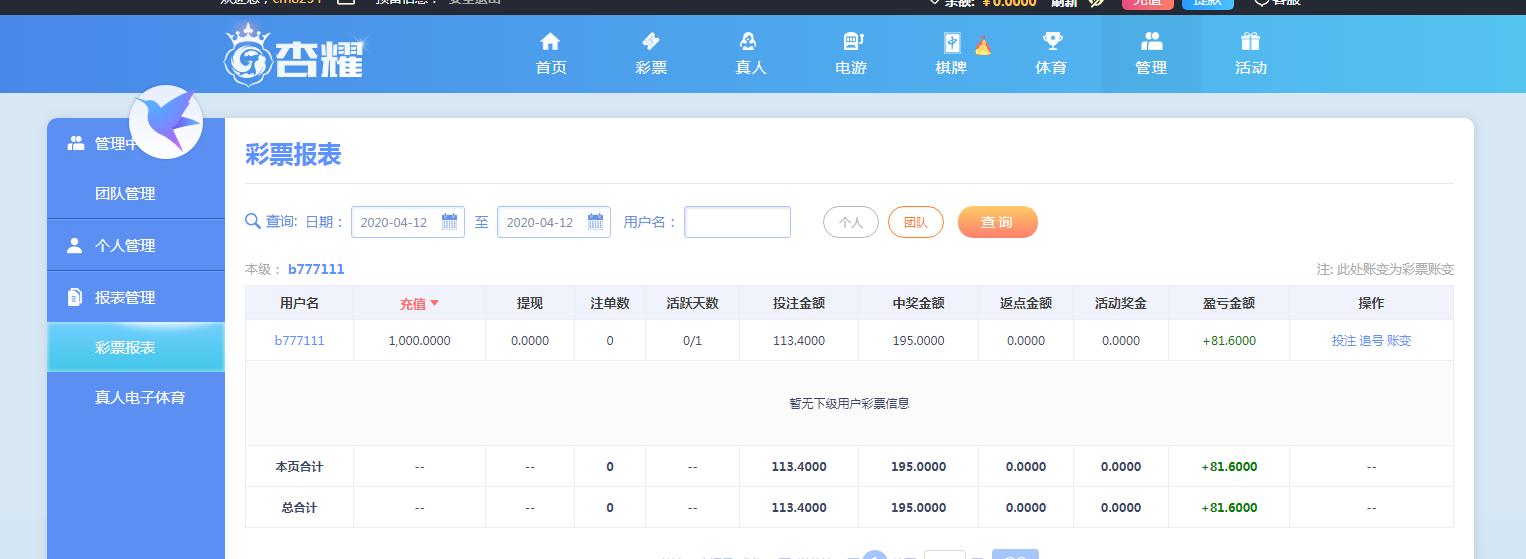Click the 提现 column header
The image size is (1526, 559).
coord(530,303)
